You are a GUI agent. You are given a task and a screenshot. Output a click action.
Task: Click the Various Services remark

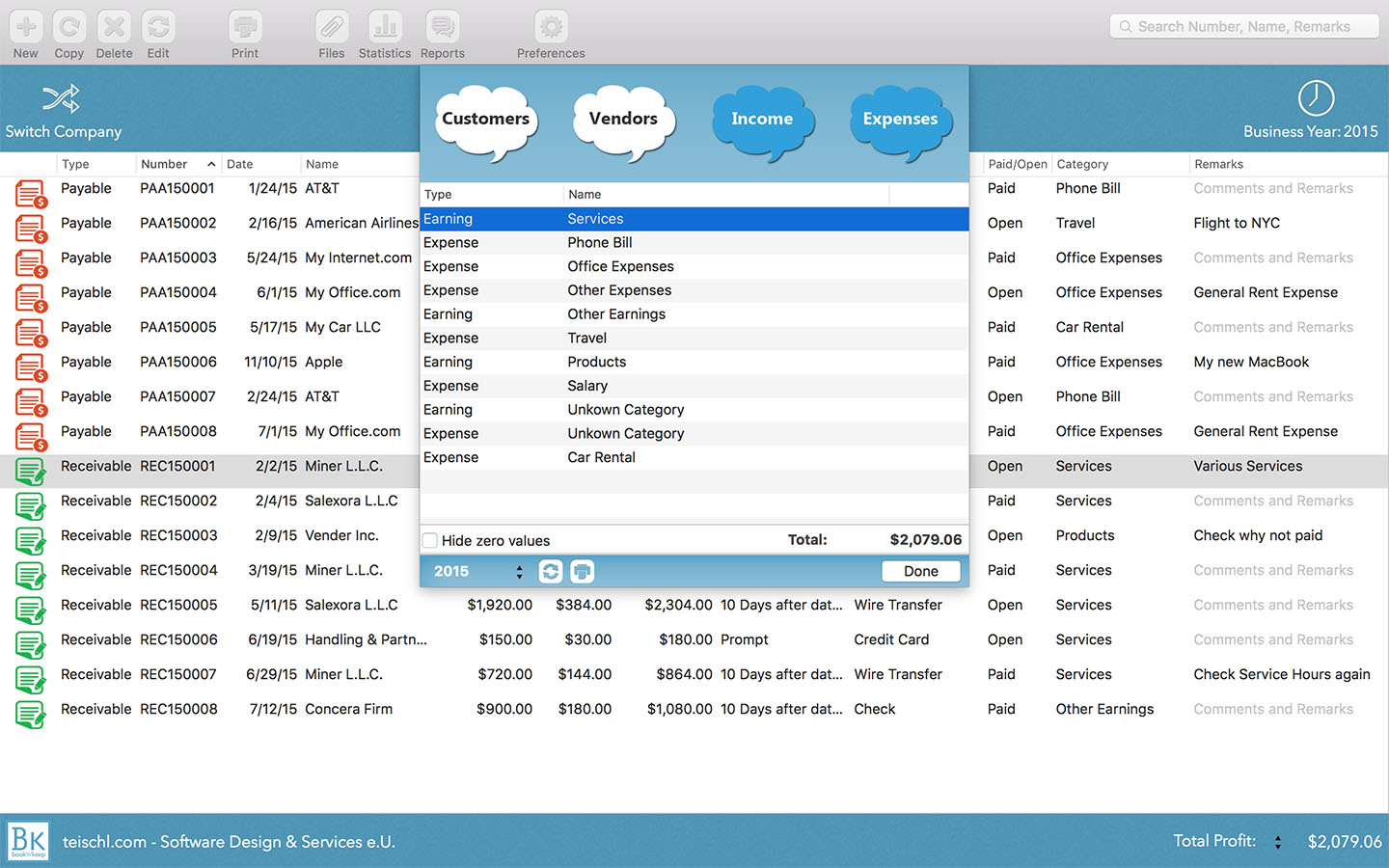click(x=1248, y=466)
